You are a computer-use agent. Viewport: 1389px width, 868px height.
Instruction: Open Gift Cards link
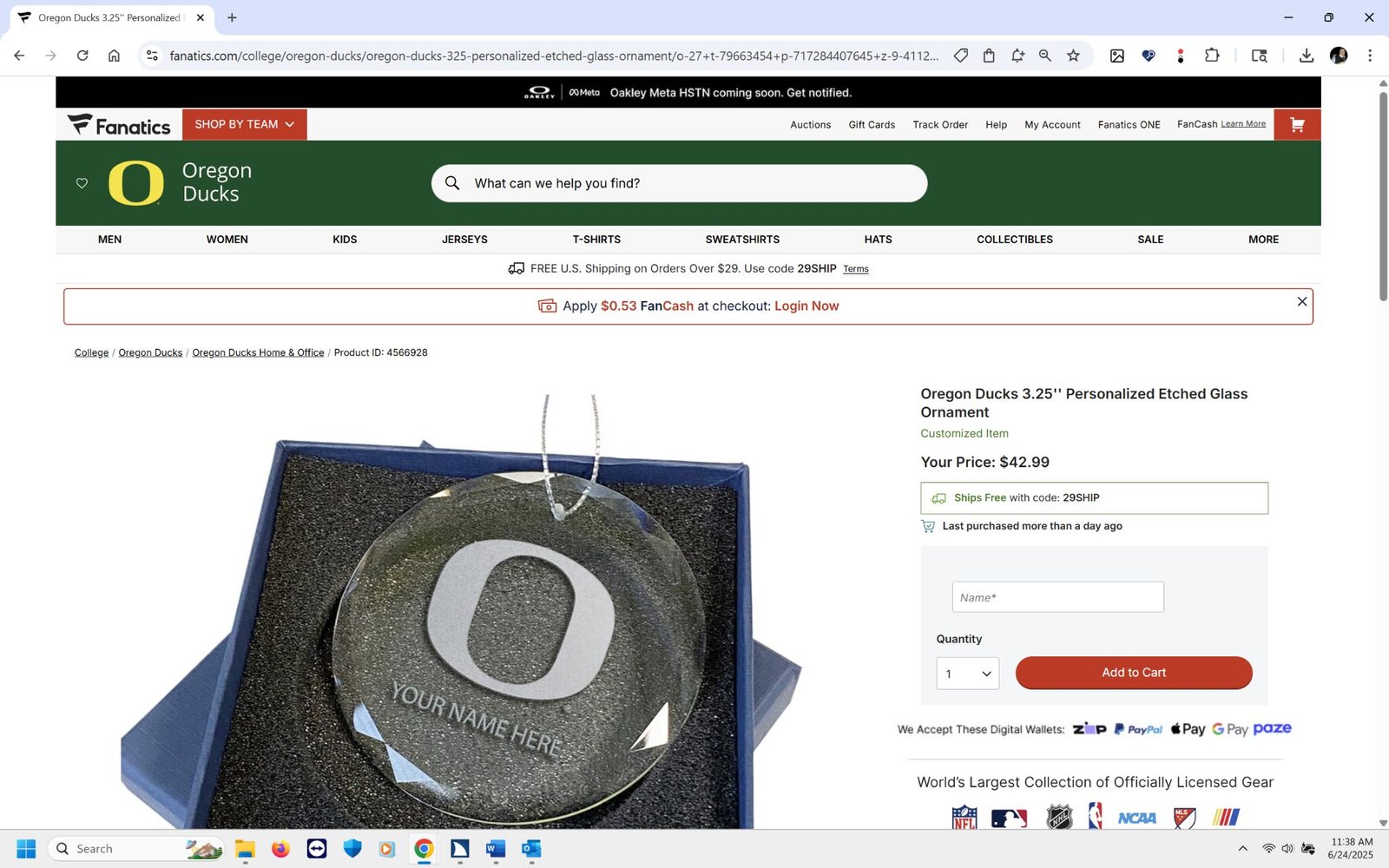[872, 125]
